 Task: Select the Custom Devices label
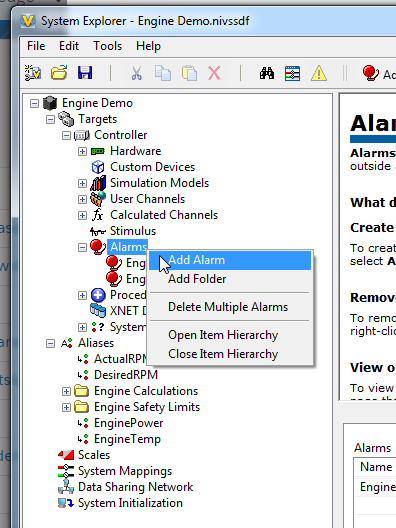click(x=153, y=167)
